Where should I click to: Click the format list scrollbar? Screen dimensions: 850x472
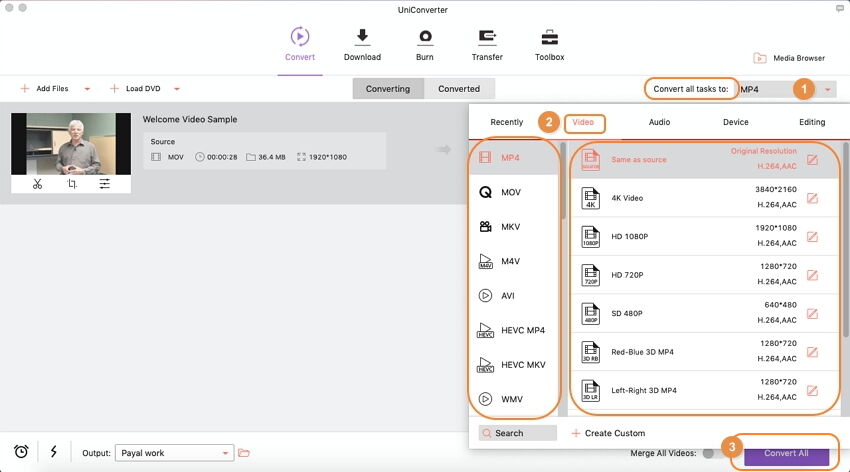point(563,180)
